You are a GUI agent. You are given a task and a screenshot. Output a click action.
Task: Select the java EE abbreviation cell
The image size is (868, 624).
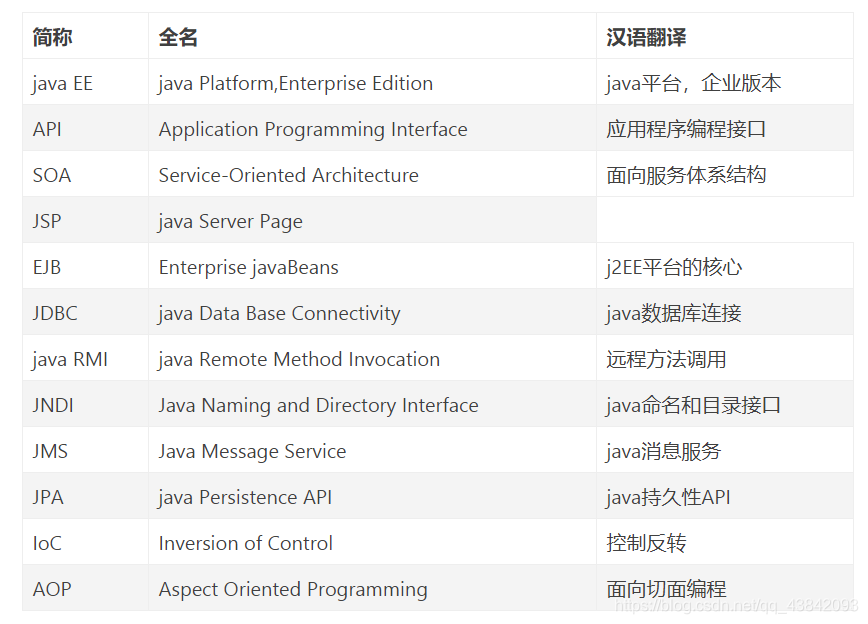[85, 82]
